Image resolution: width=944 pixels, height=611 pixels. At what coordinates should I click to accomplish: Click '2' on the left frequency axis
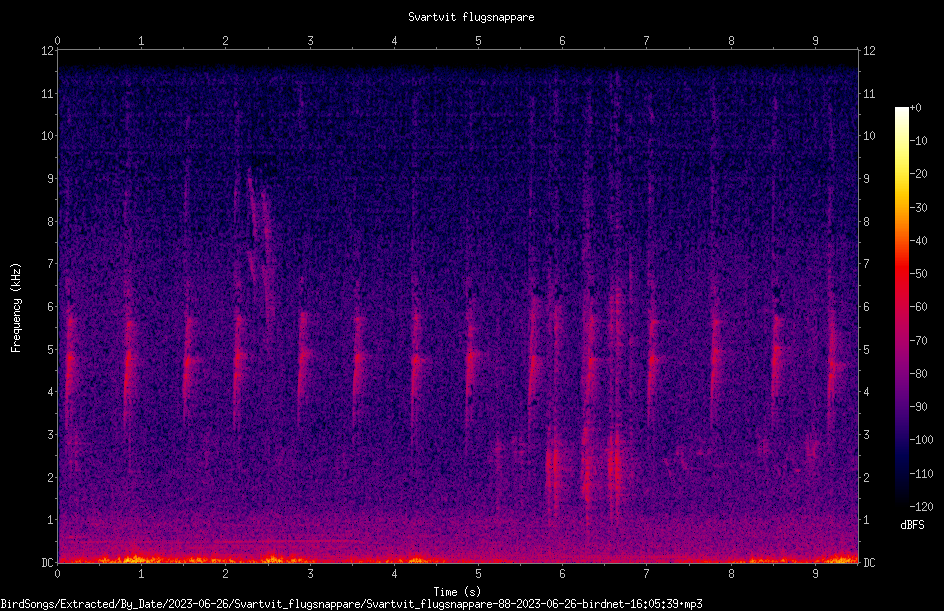(51, 477)
